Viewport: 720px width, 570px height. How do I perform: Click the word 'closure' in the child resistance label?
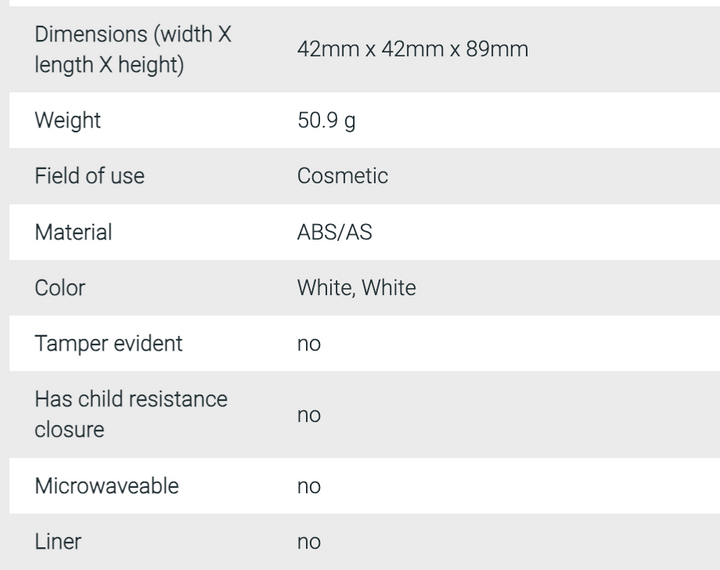point(69,430)
